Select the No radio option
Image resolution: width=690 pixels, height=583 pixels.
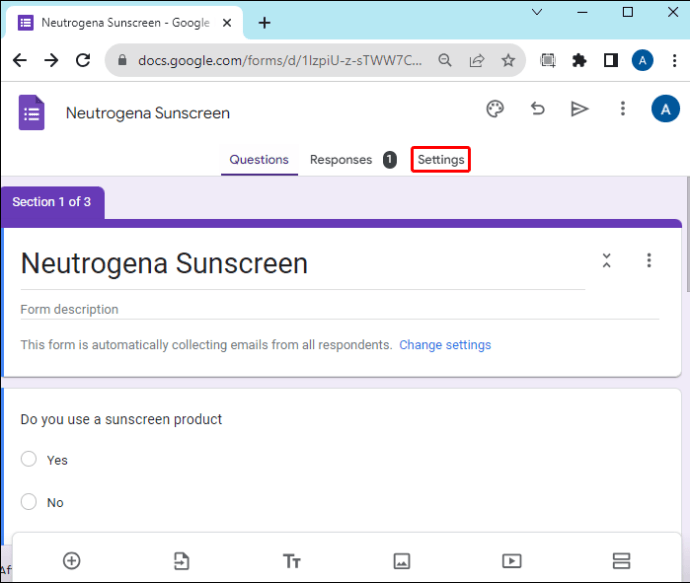pyautogui.click(x=29, y=501)
